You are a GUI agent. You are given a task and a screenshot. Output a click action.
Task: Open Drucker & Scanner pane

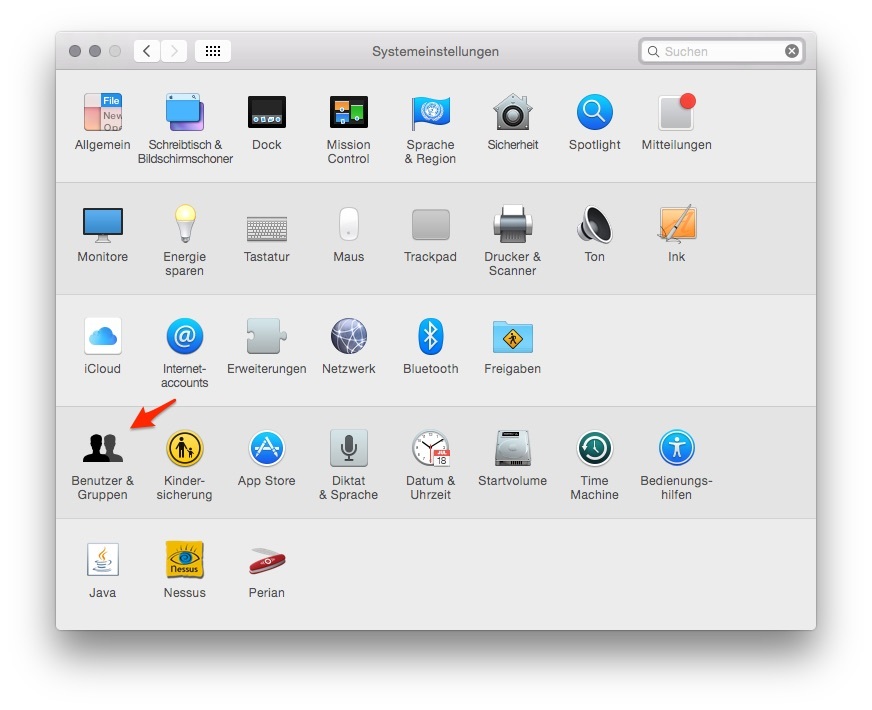(512, 225)
